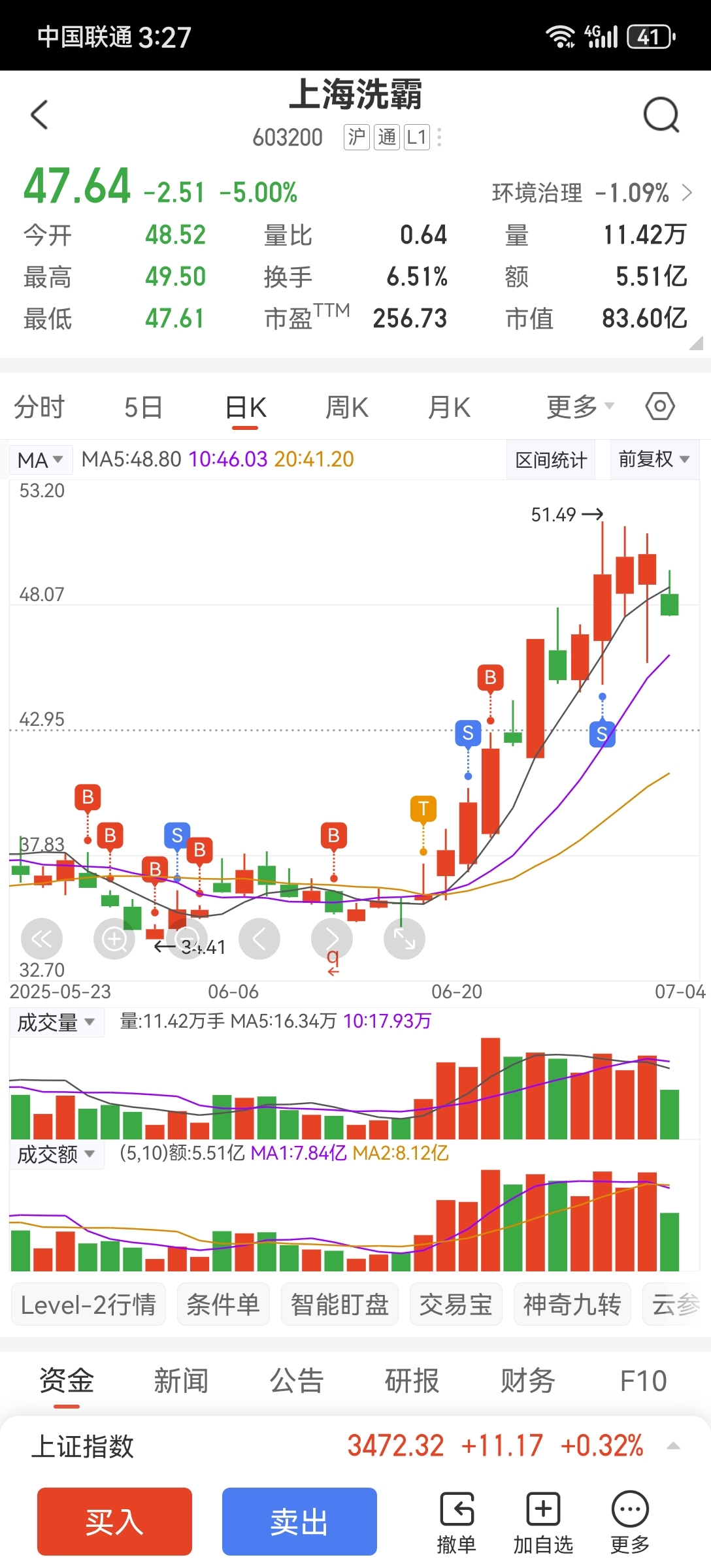The width and height of the screenshot is (711, 1568).
Task: Jump to earliest candles double-arrow icon
Action: 42,939
